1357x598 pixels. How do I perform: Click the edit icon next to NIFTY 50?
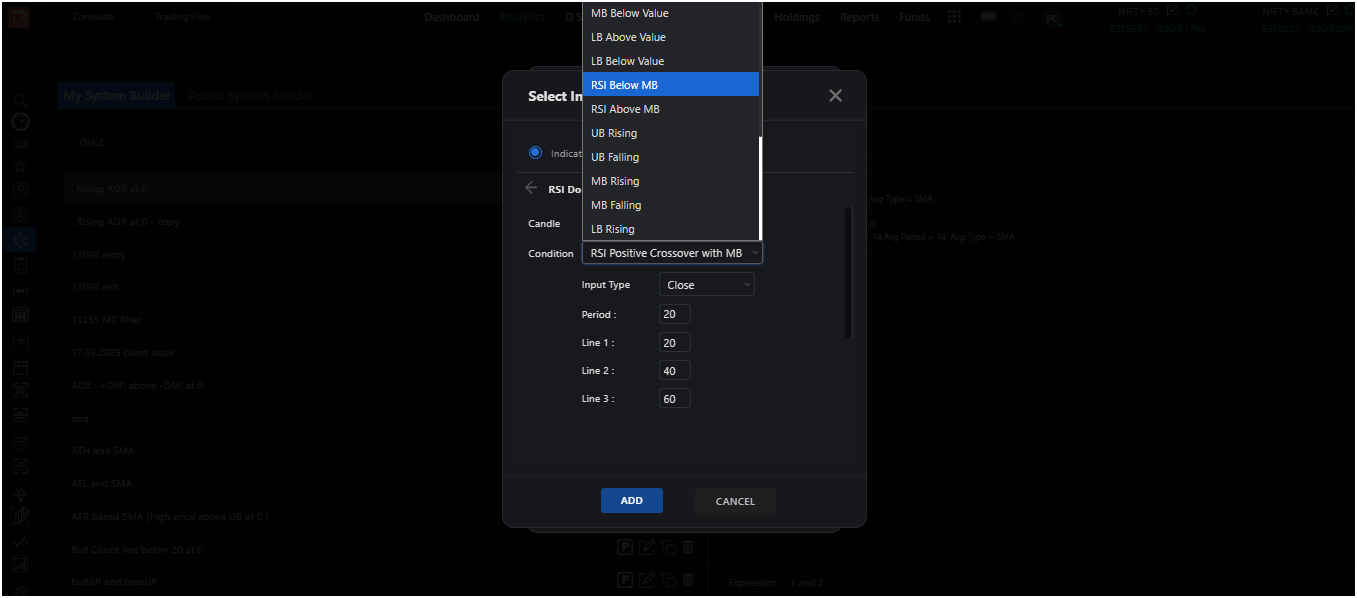click(x=1172, y=10)
